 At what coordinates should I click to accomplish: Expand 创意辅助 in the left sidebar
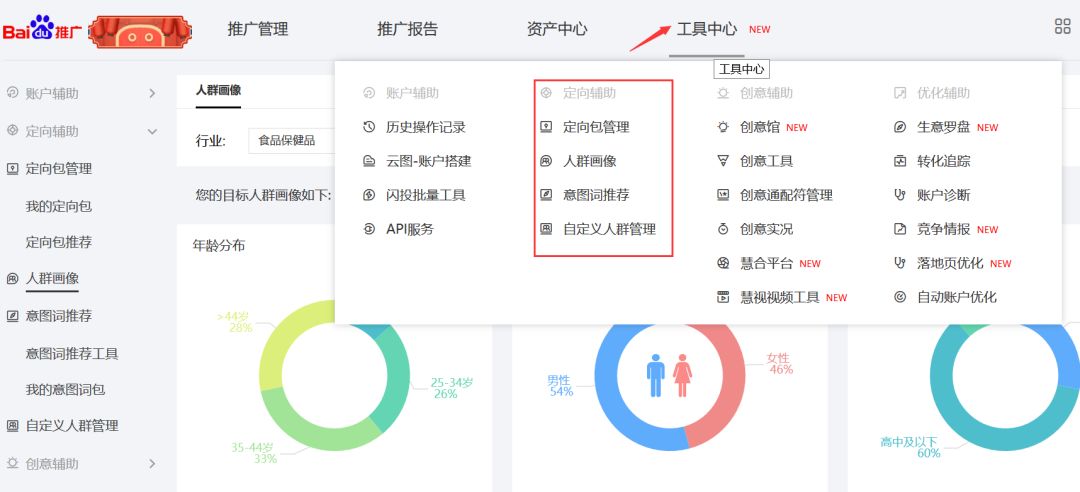83,463
